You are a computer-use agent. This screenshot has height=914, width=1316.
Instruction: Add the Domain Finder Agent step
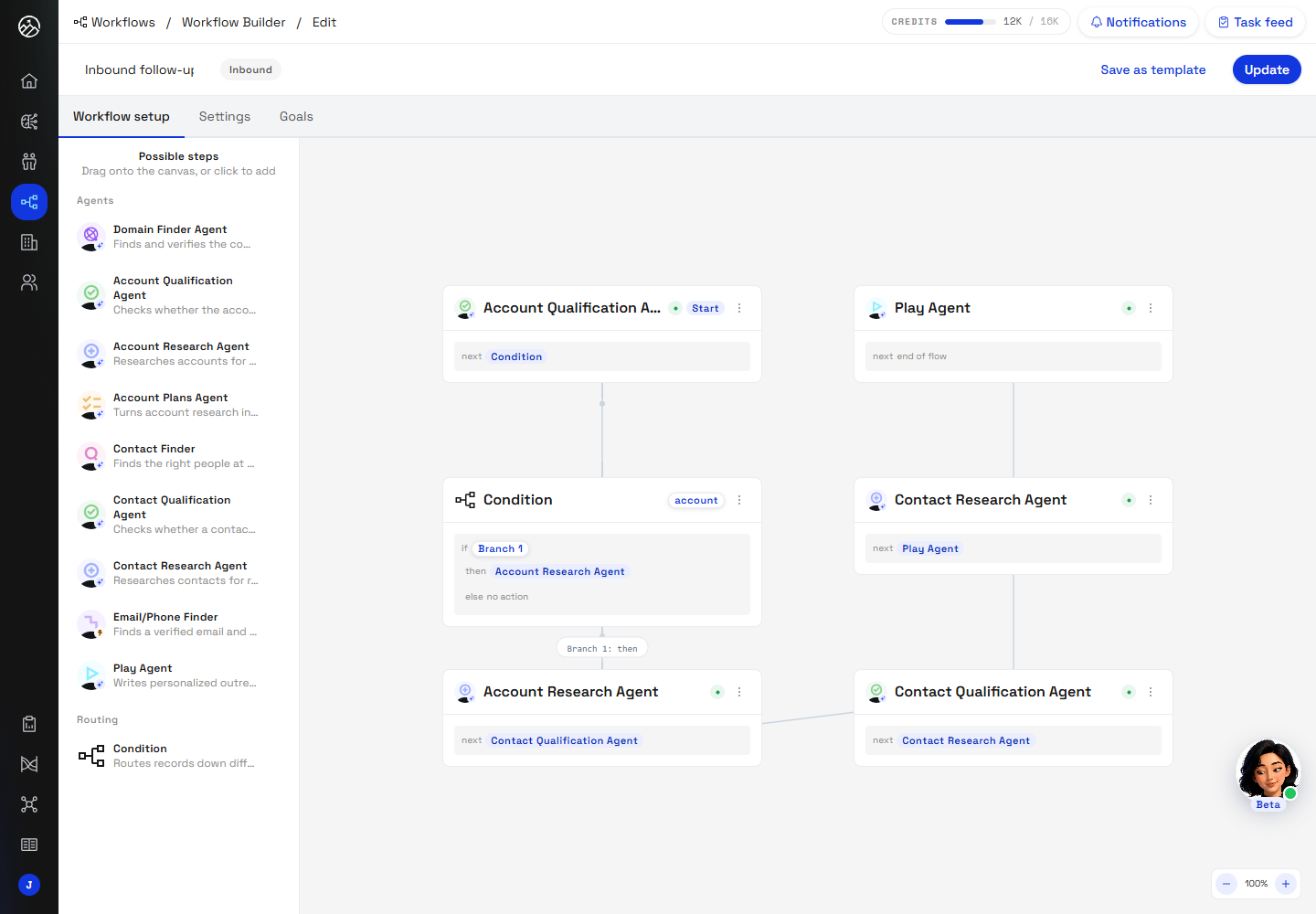point(179,237)
